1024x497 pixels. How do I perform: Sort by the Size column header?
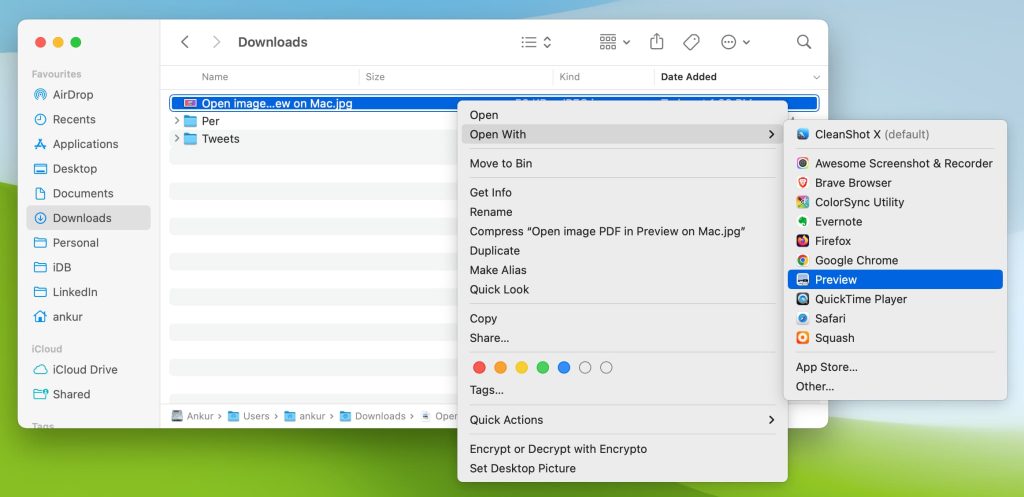tap(375, 77)
